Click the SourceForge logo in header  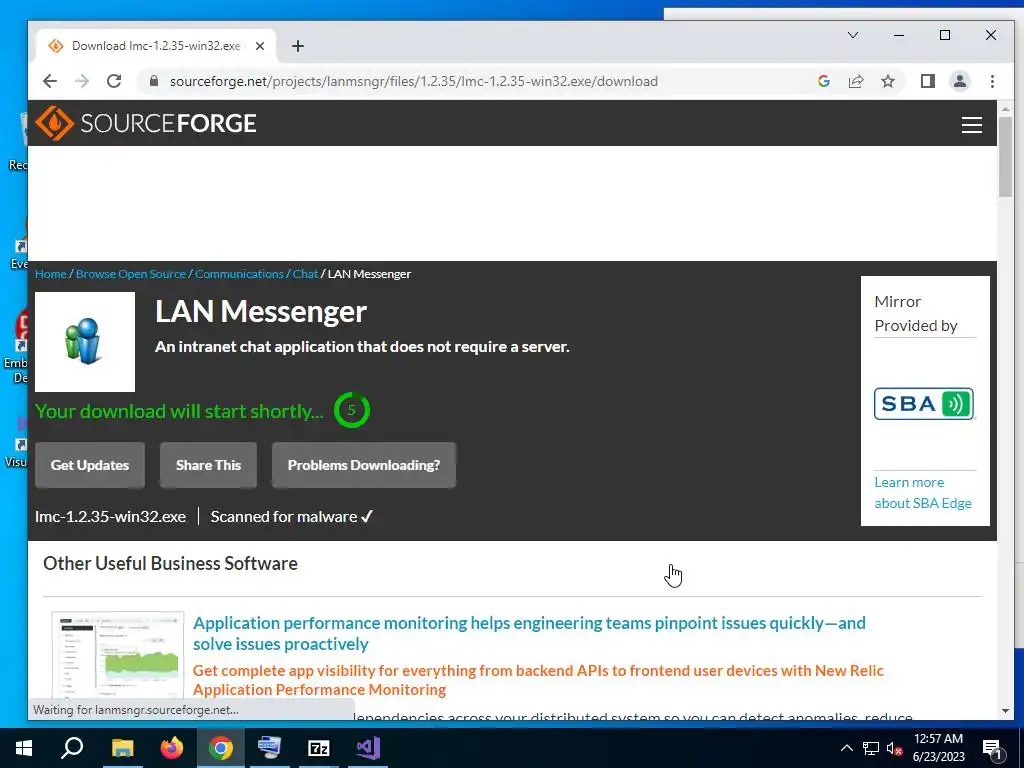pyautogui.click(x=146, y=123)
